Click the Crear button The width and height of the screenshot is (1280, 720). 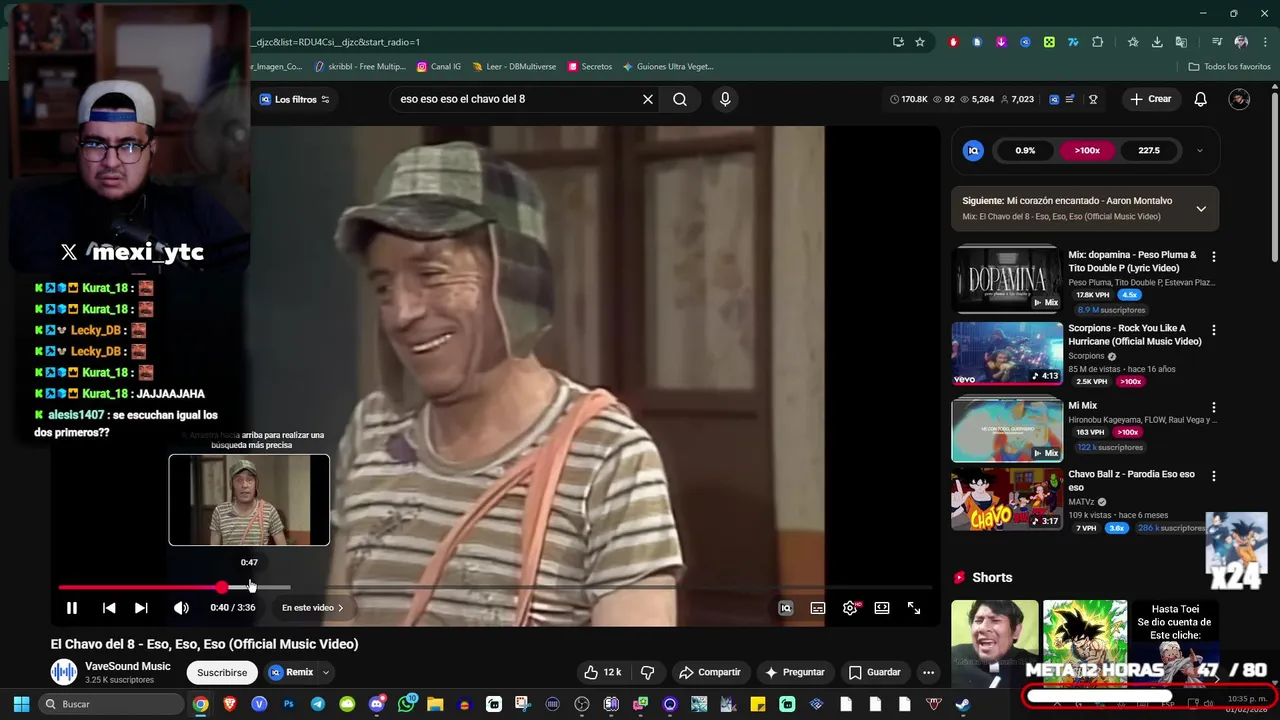tap(1150, 99)
